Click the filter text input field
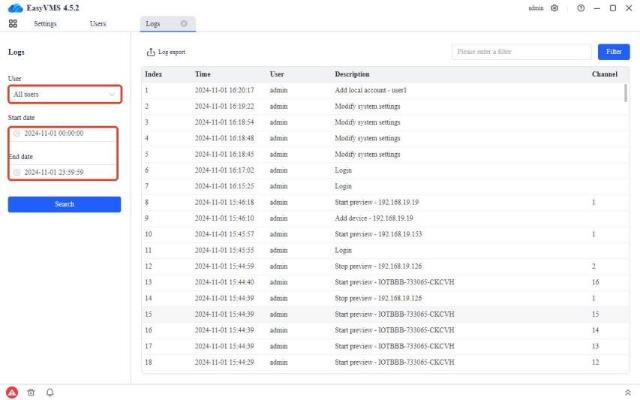 tap(520, 51)
